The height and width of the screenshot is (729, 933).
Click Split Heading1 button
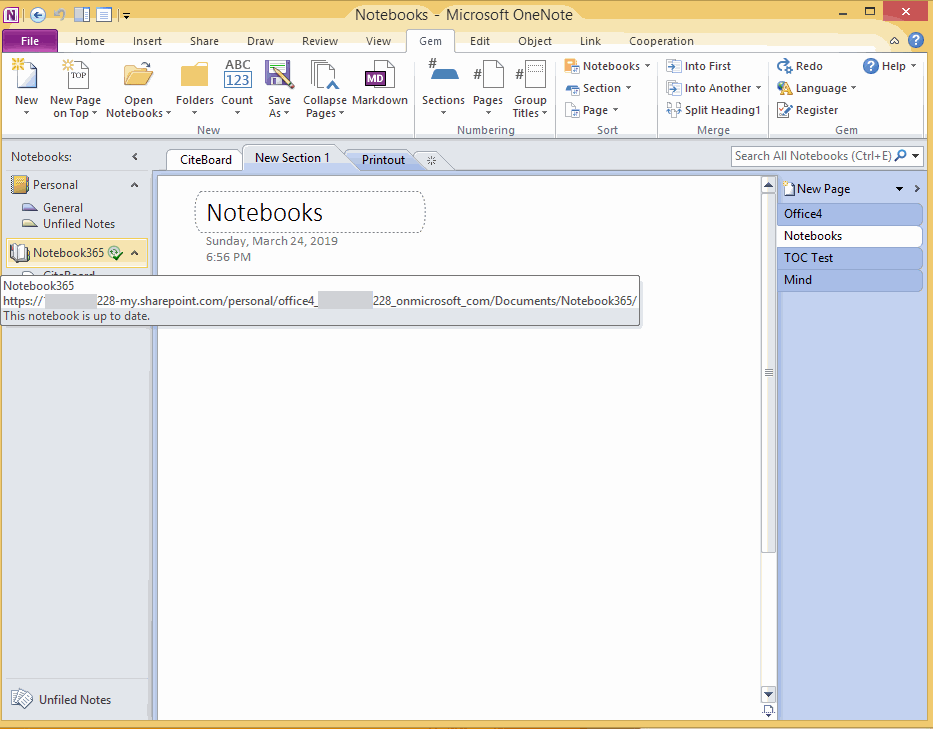(713, 110)
